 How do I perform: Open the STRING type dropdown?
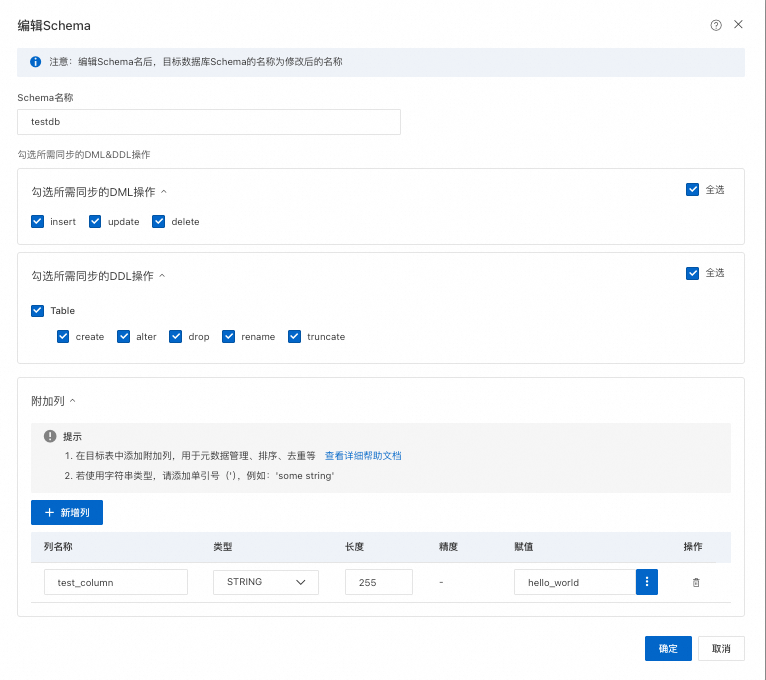266,582
